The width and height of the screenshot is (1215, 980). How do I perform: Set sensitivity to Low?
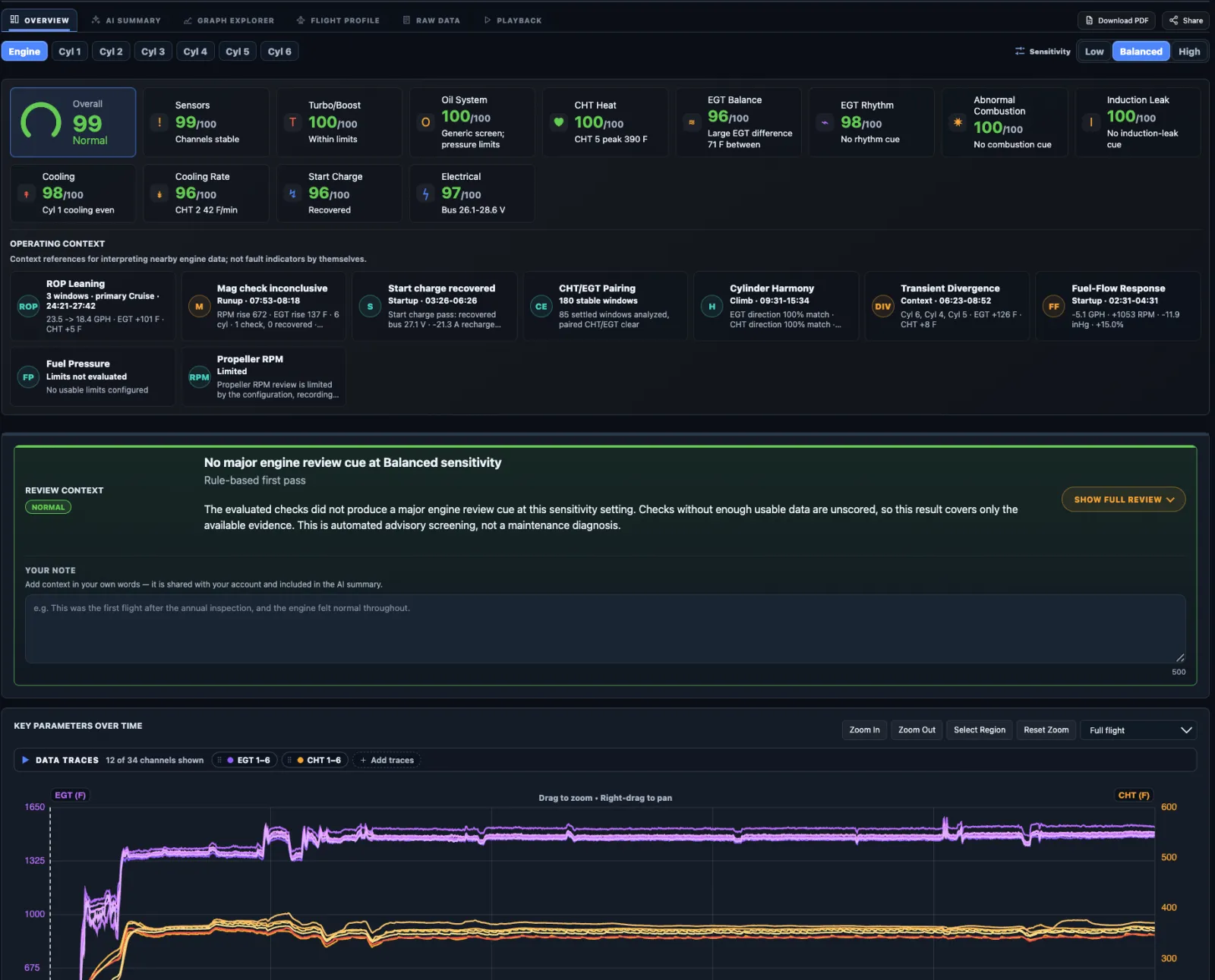click(1094, 52)
